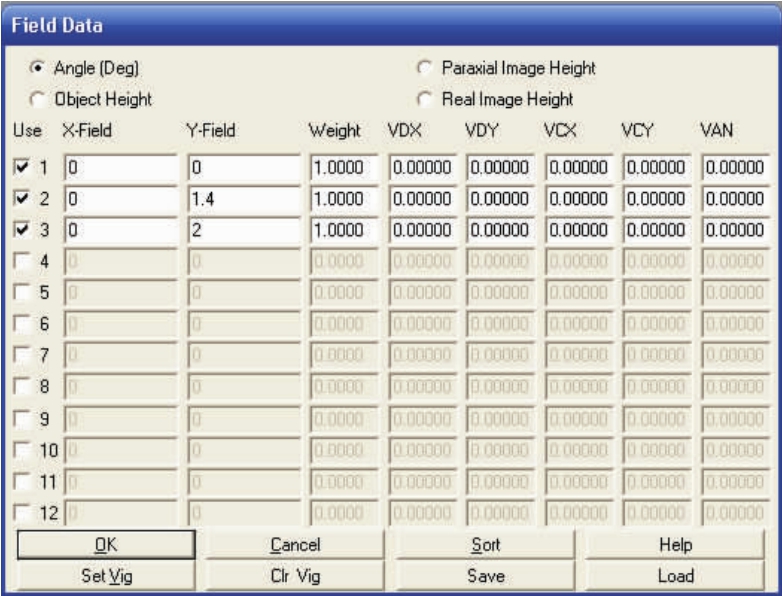The image size is (782, 596).
Task: Click the Load button
Action: coord(675,576)
